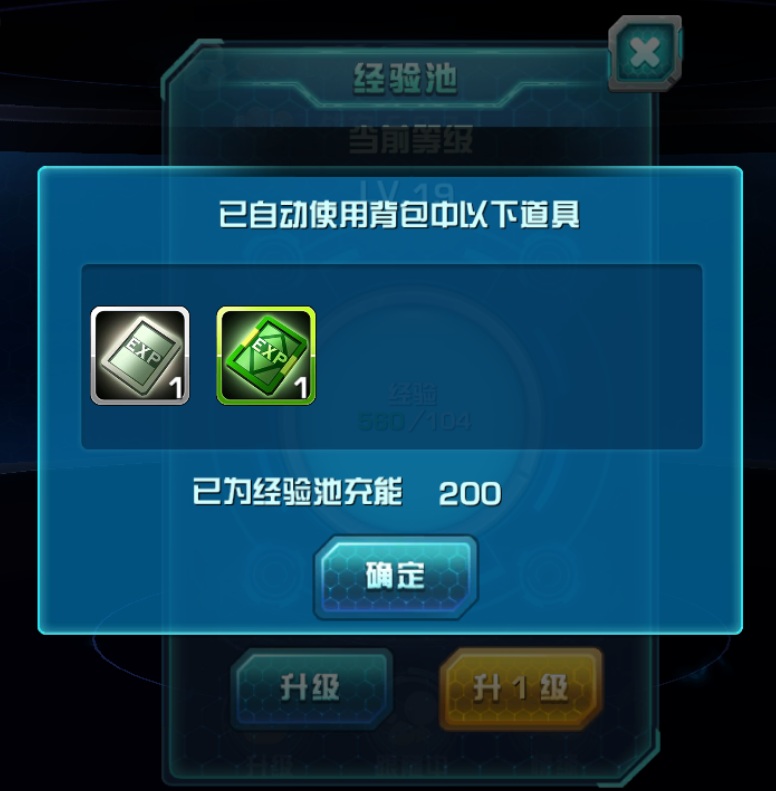Image resolution: width=776 pixels, height=791 pixels.
Task: Close the 经验池 window with X
Action: (x=645, y=53)
